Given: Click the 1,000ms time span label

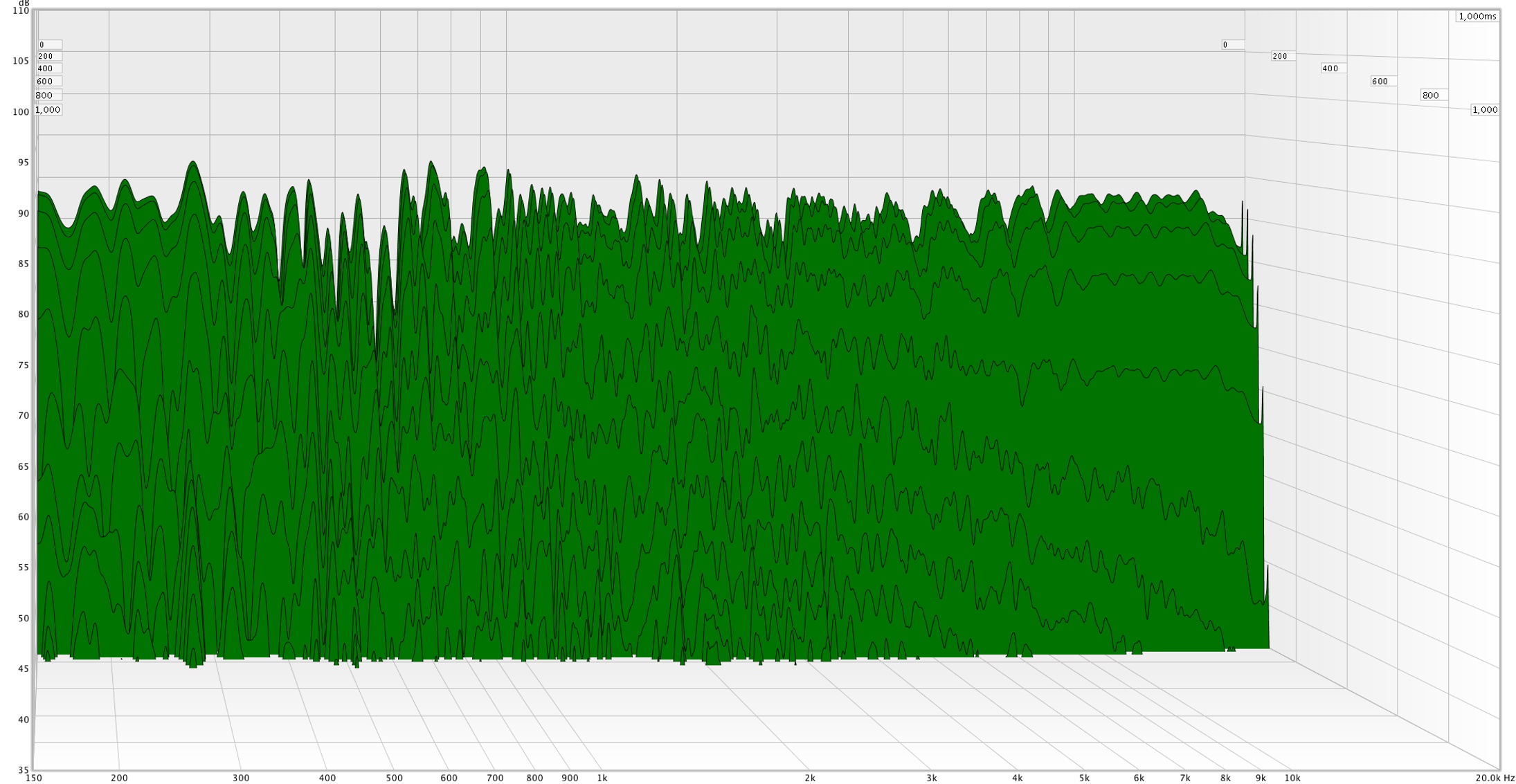Looking at the screenshot, I should 1477,16.
